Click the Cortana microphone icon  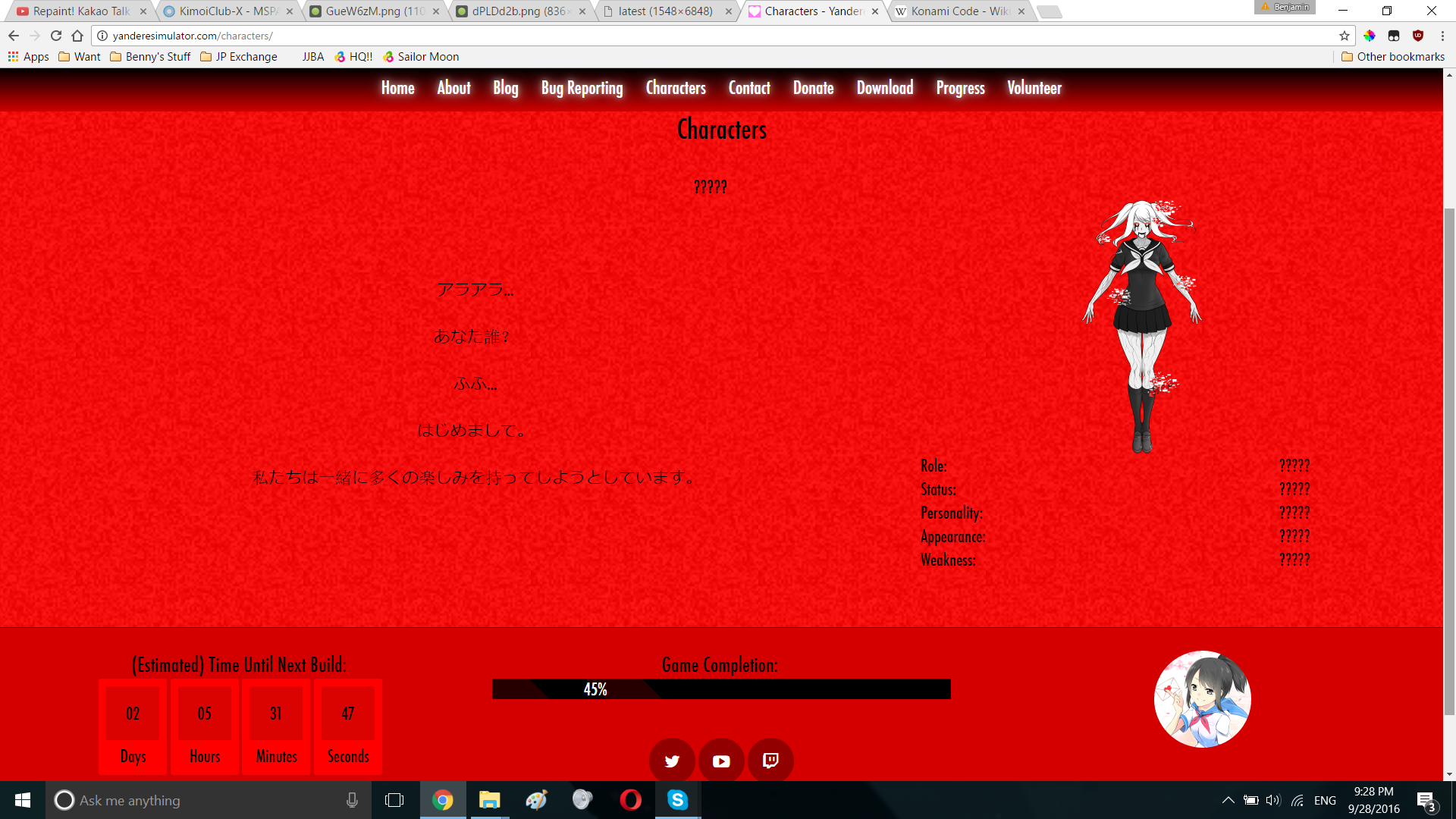pos(352,800)
